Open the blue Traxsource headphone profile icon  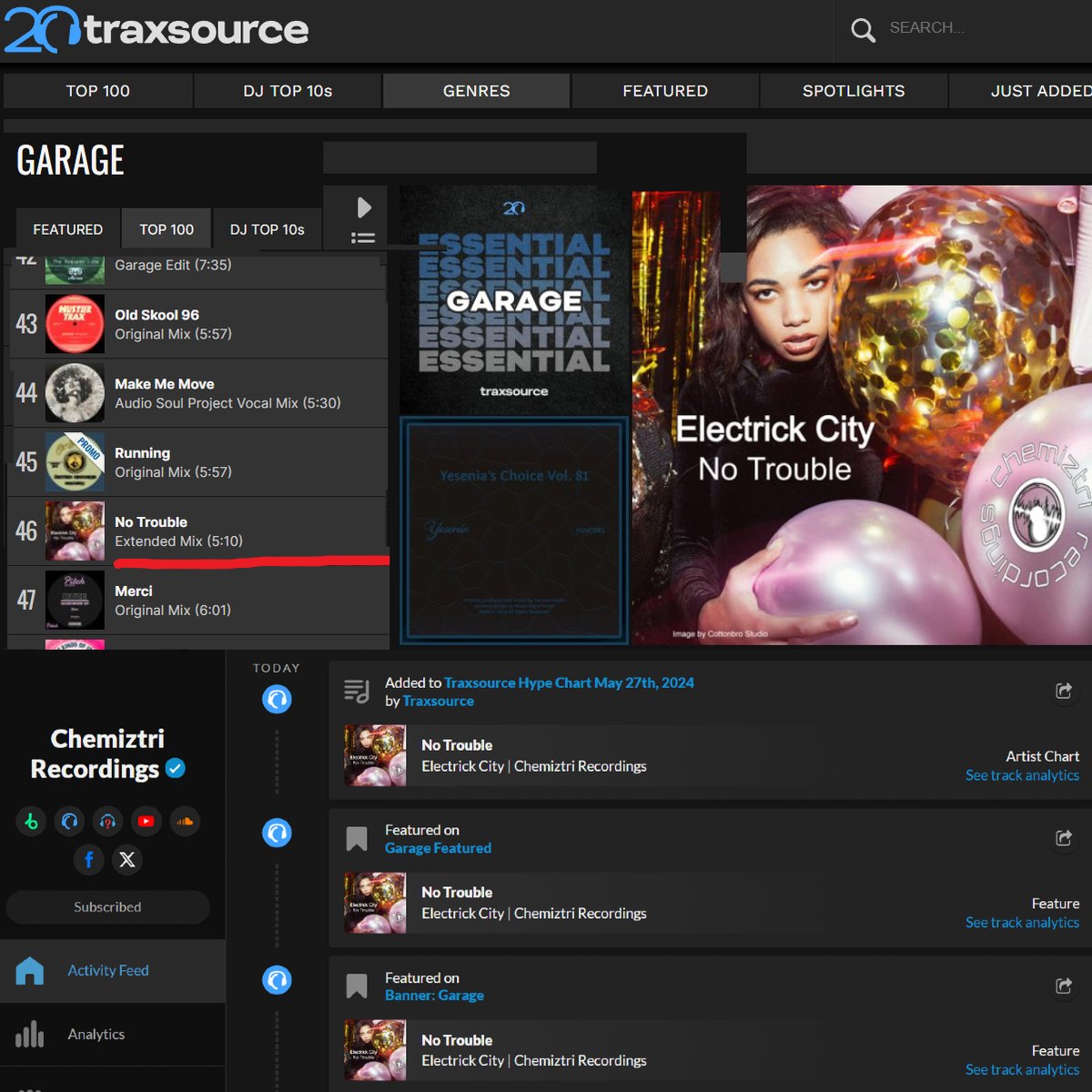pos(69,822)
